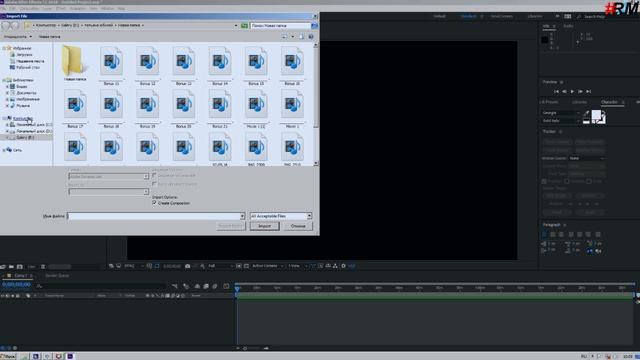Screen dimensions: 640x360
Task: Click the Новая папка toolbar button
Action: point(49,37)
